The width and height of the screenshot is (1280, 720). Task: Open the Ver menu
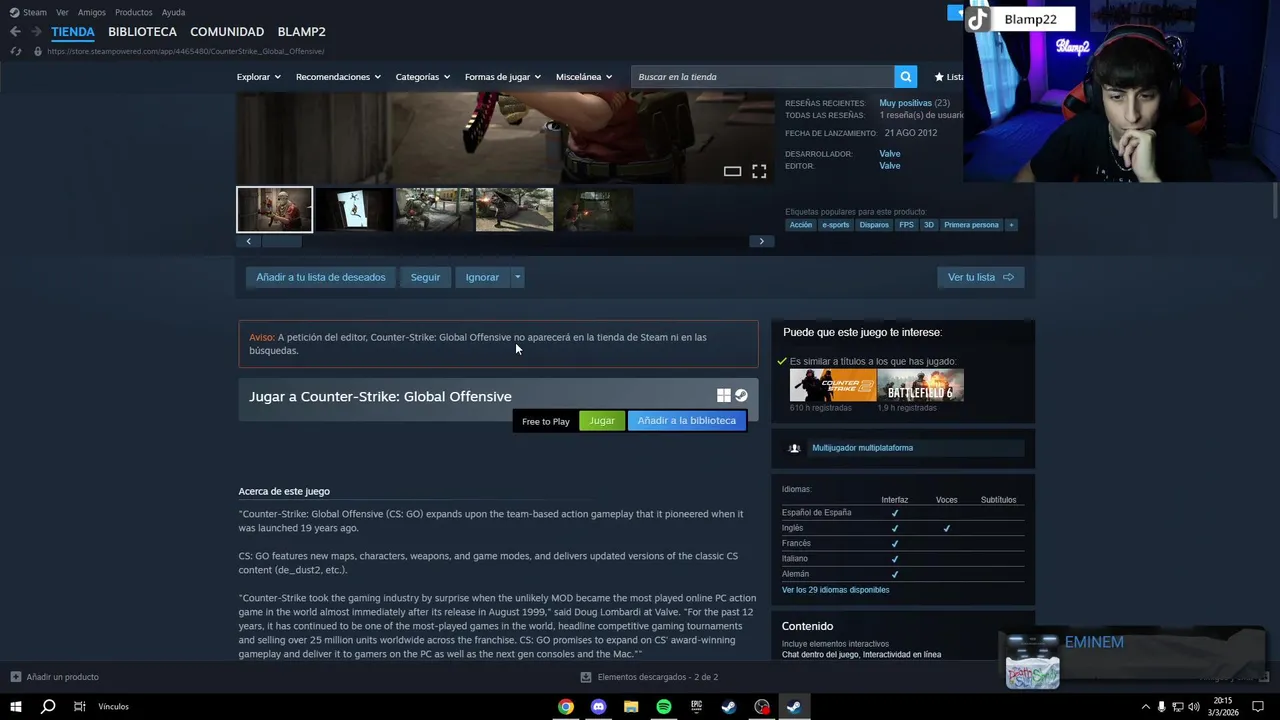pyautogui.click(x=63, y=12)
